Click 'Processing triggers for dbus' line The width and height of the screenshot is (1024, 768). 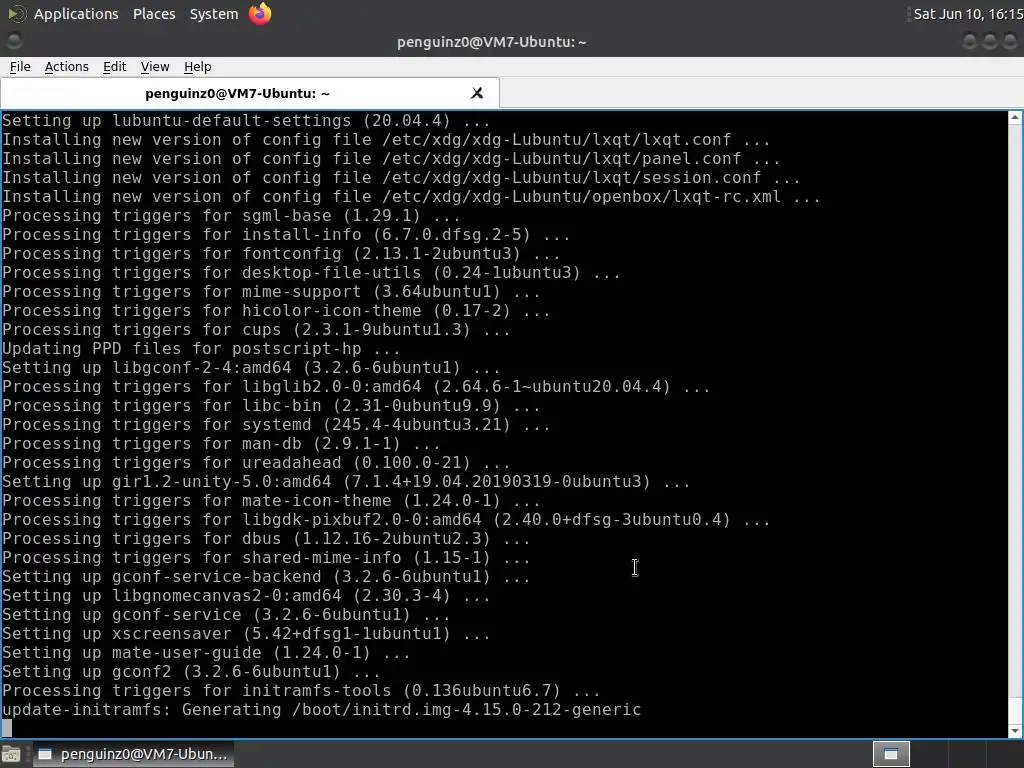coord(266,538)
